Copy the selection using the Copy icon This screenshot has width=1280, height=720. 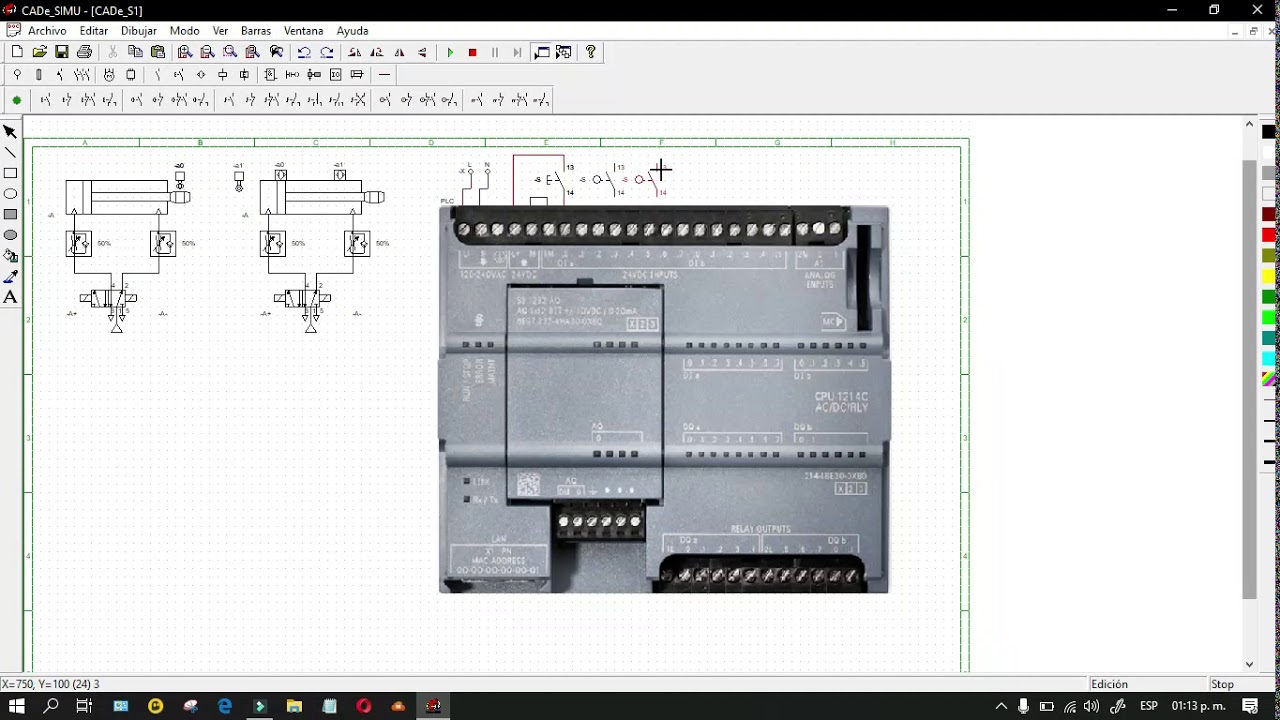click(135, 52)
